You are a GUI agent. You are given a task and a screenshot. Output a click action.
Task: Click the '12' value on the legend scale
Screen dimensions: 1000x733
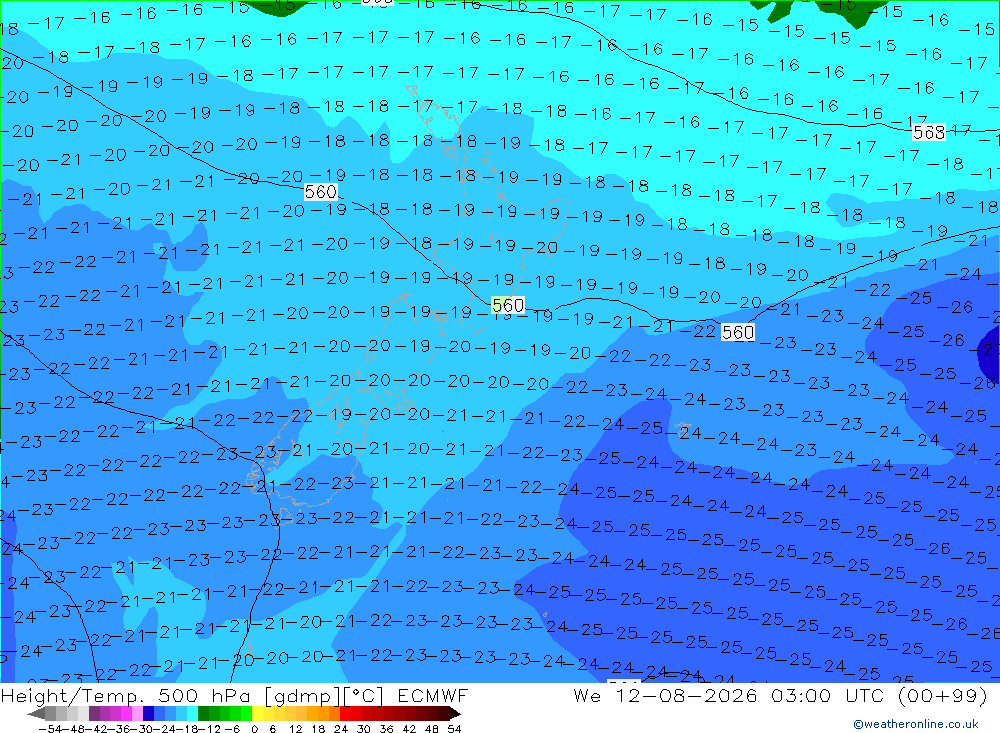click(296, 729)
